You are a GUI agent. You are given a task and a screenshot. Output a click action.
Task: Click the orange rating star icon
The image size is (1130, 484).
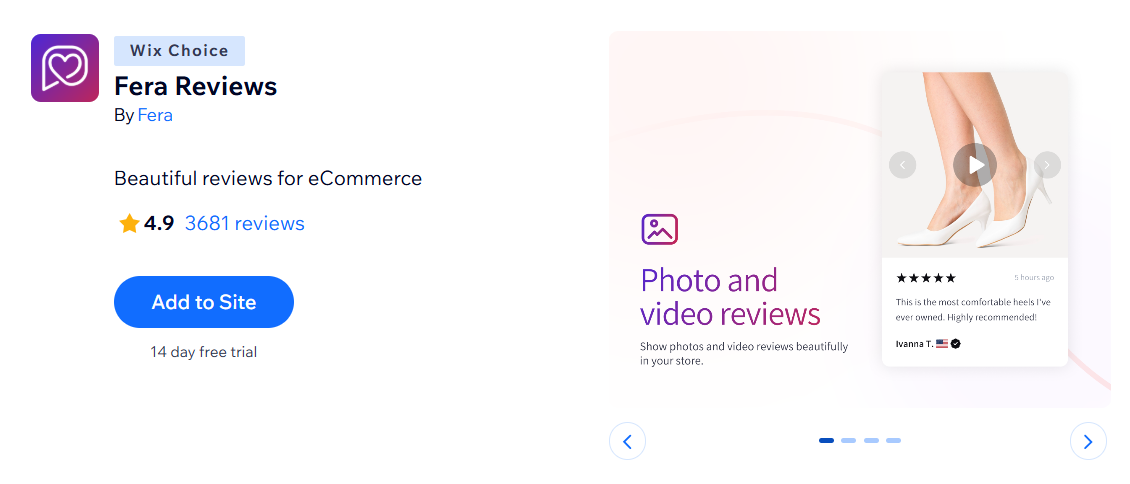[x=129, y=224]
